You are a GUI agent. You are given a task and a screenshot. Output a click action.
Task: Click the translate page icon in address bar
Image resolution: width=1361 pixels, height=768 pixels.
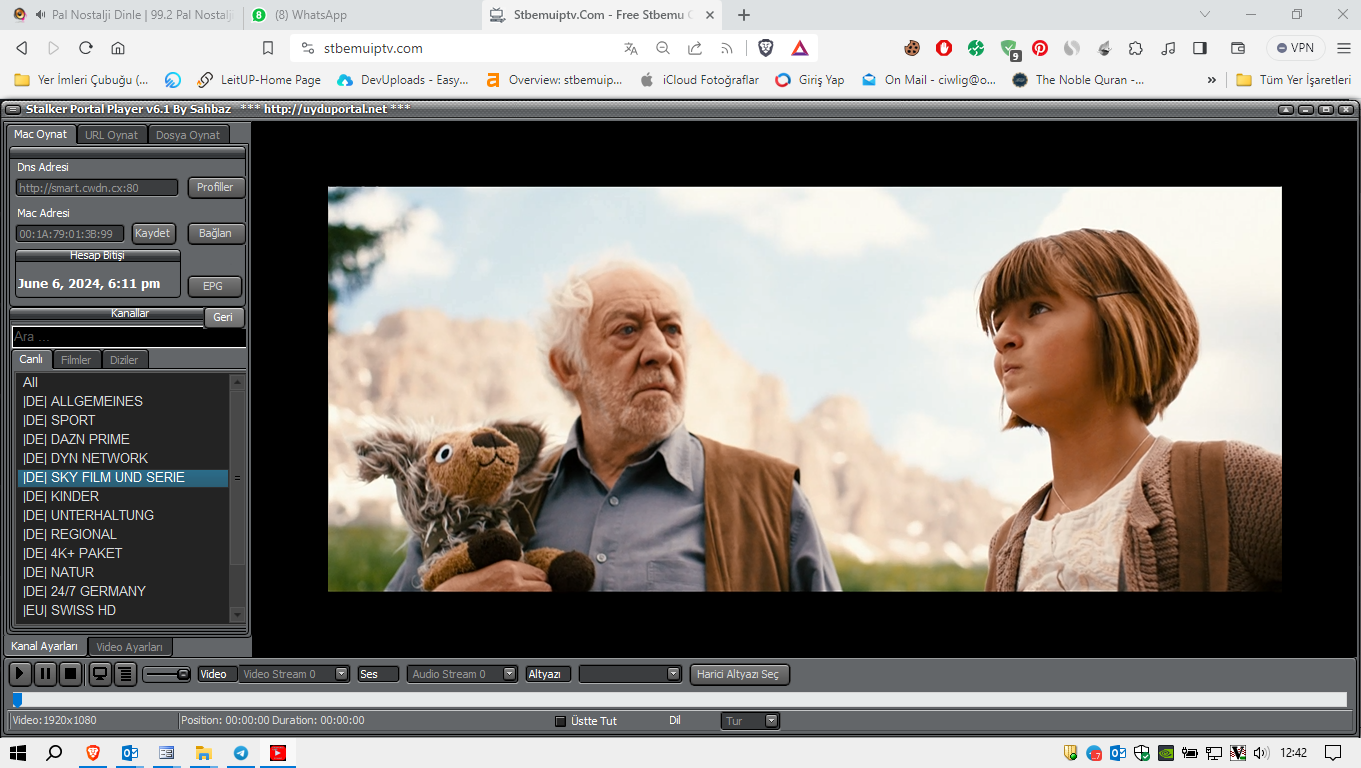click(x=631, y=48)
